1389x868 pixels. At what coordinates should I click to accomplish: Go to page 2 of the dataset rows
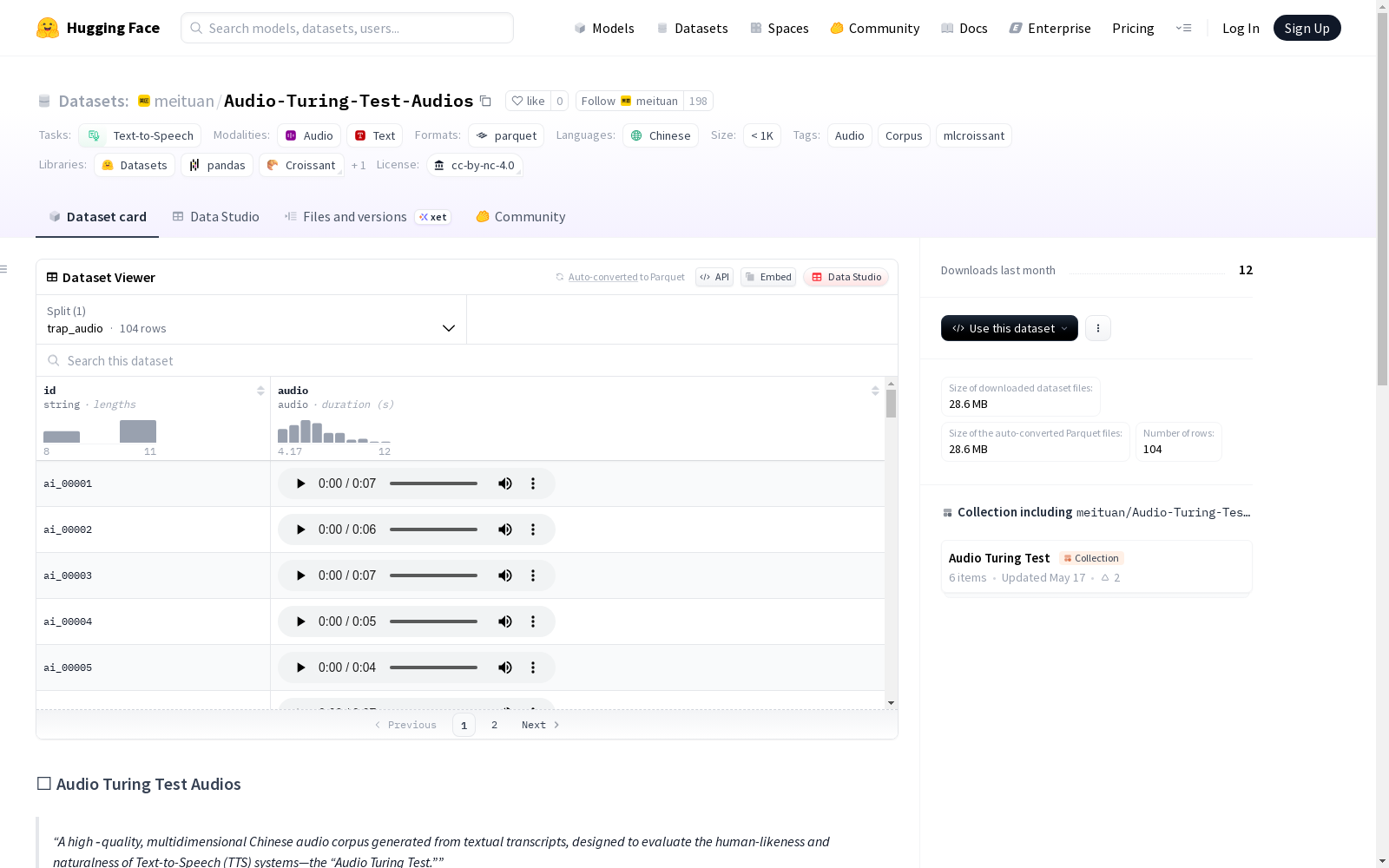pos(494,725)
